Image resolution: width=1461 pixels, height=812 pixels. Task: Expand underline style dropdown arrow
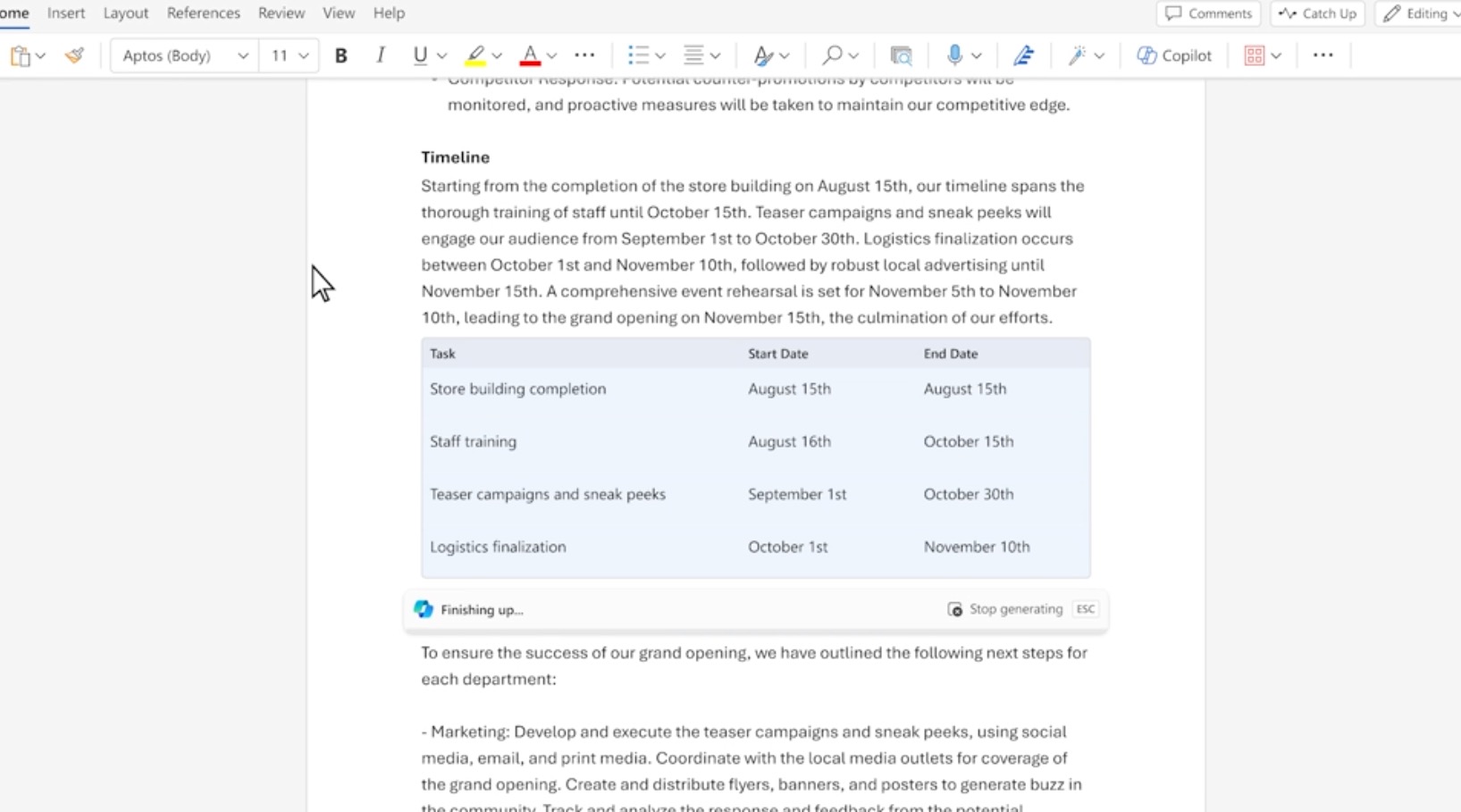pyautogui.click(x=441, y=56)
